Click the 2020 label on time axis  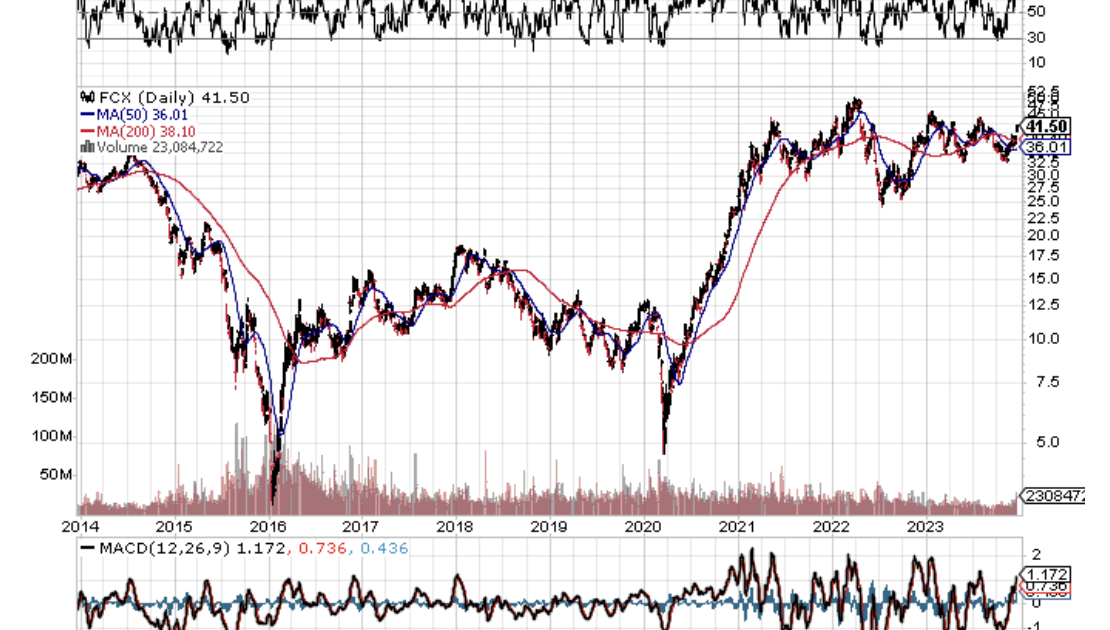643,527
